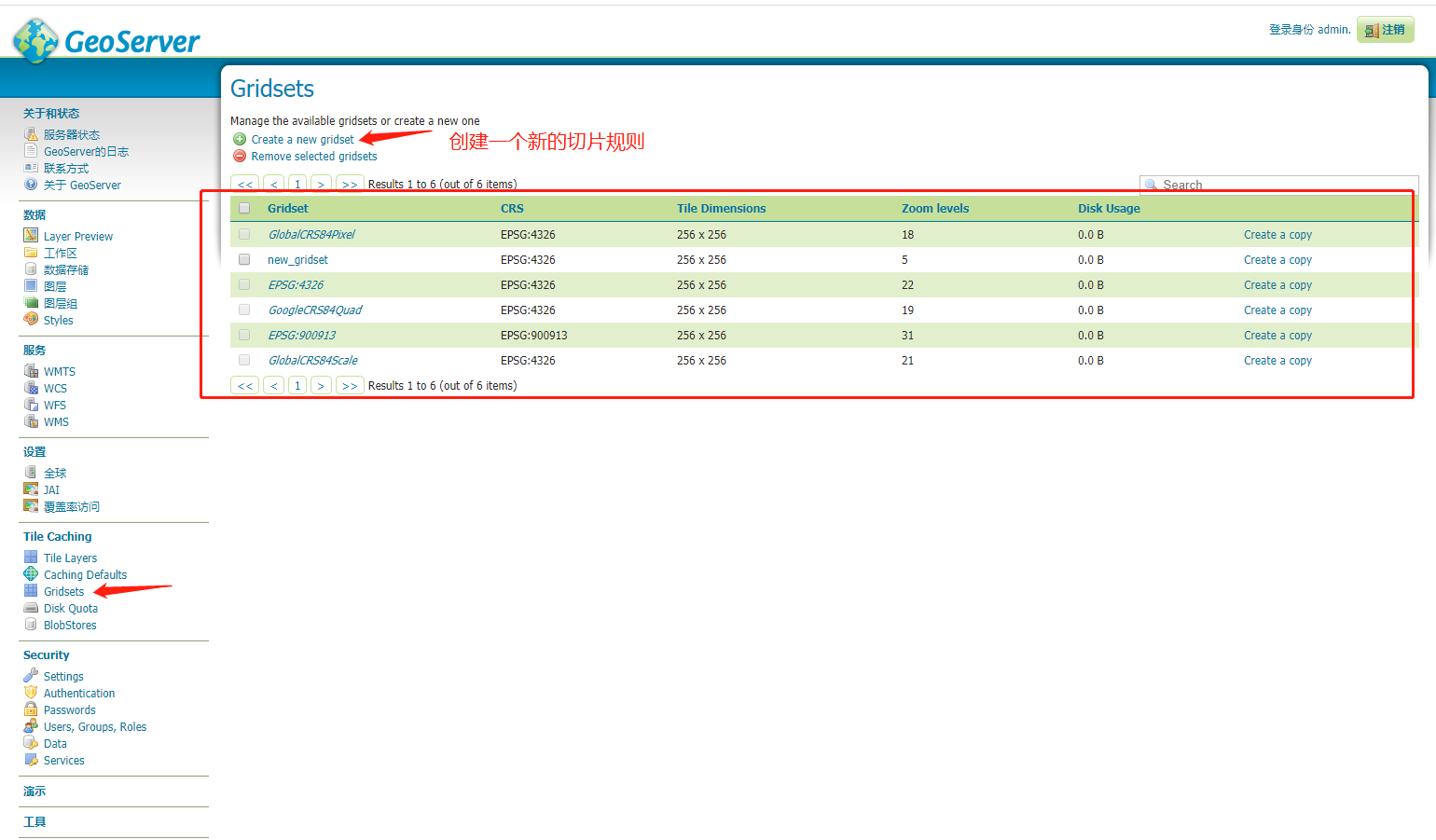Select page 1 in bottom pager
Screen dimensions: 1436x840
pyautogui.click(x=297, y=385)
